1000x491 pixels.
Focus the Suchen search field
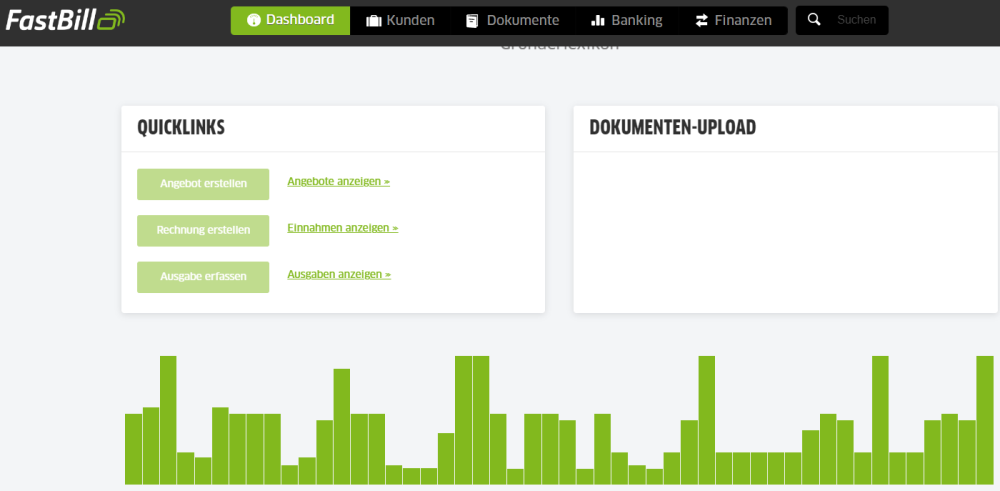[856, 20]
